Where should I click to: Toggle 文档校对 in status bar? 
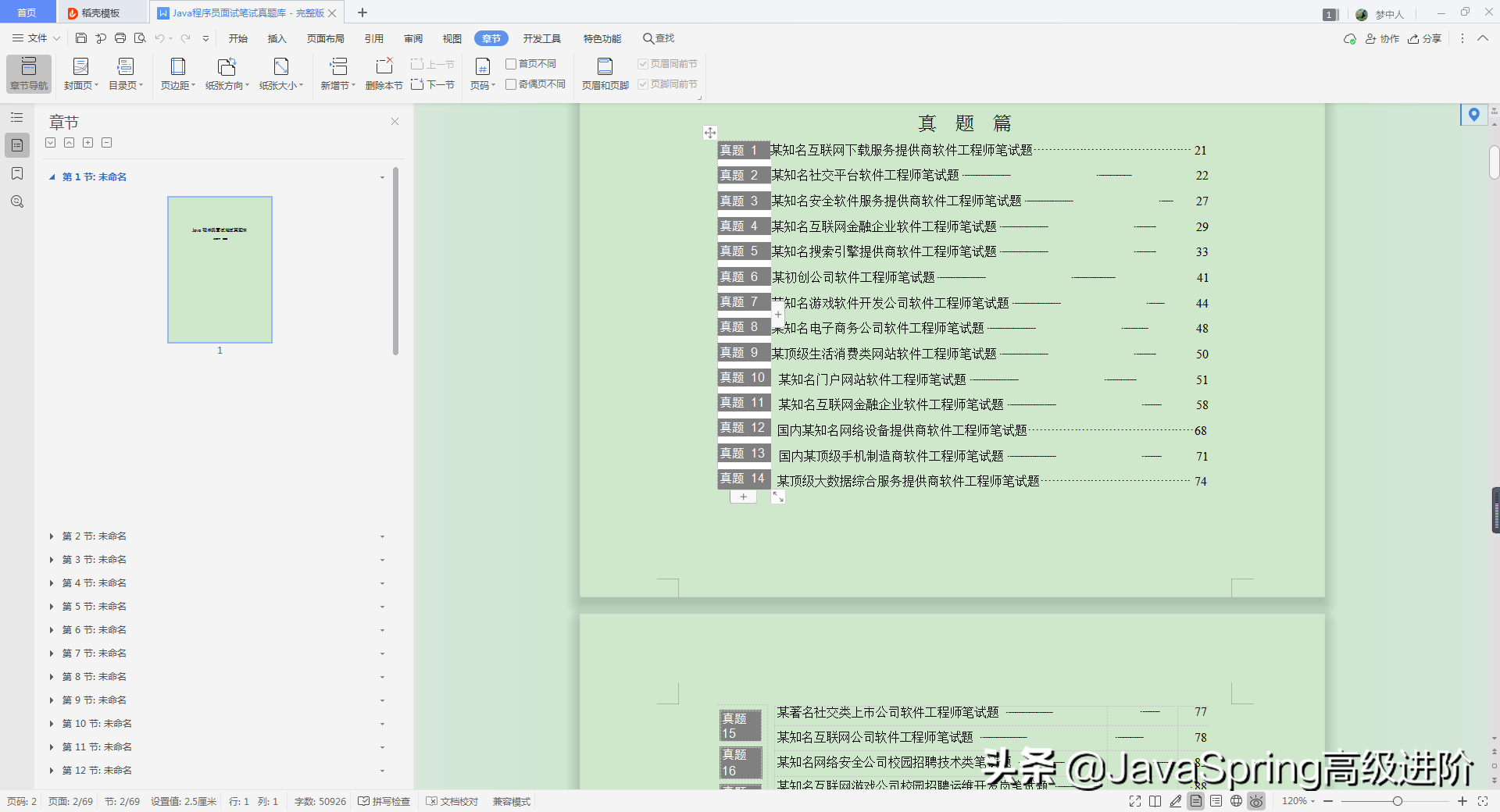point(452,801)
